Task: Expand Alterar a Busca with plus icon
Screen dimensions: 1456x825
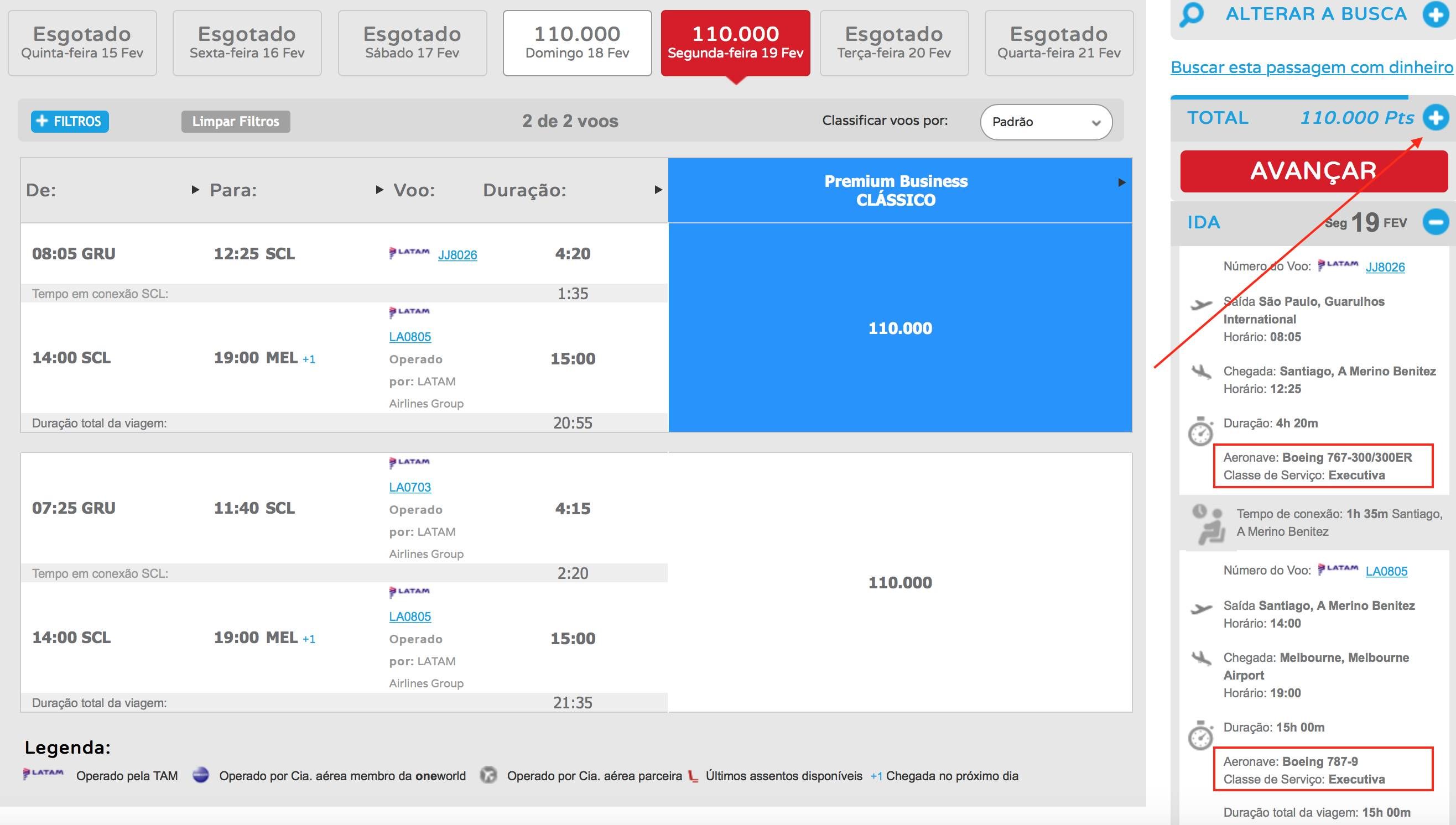Action: point(1436,14)
